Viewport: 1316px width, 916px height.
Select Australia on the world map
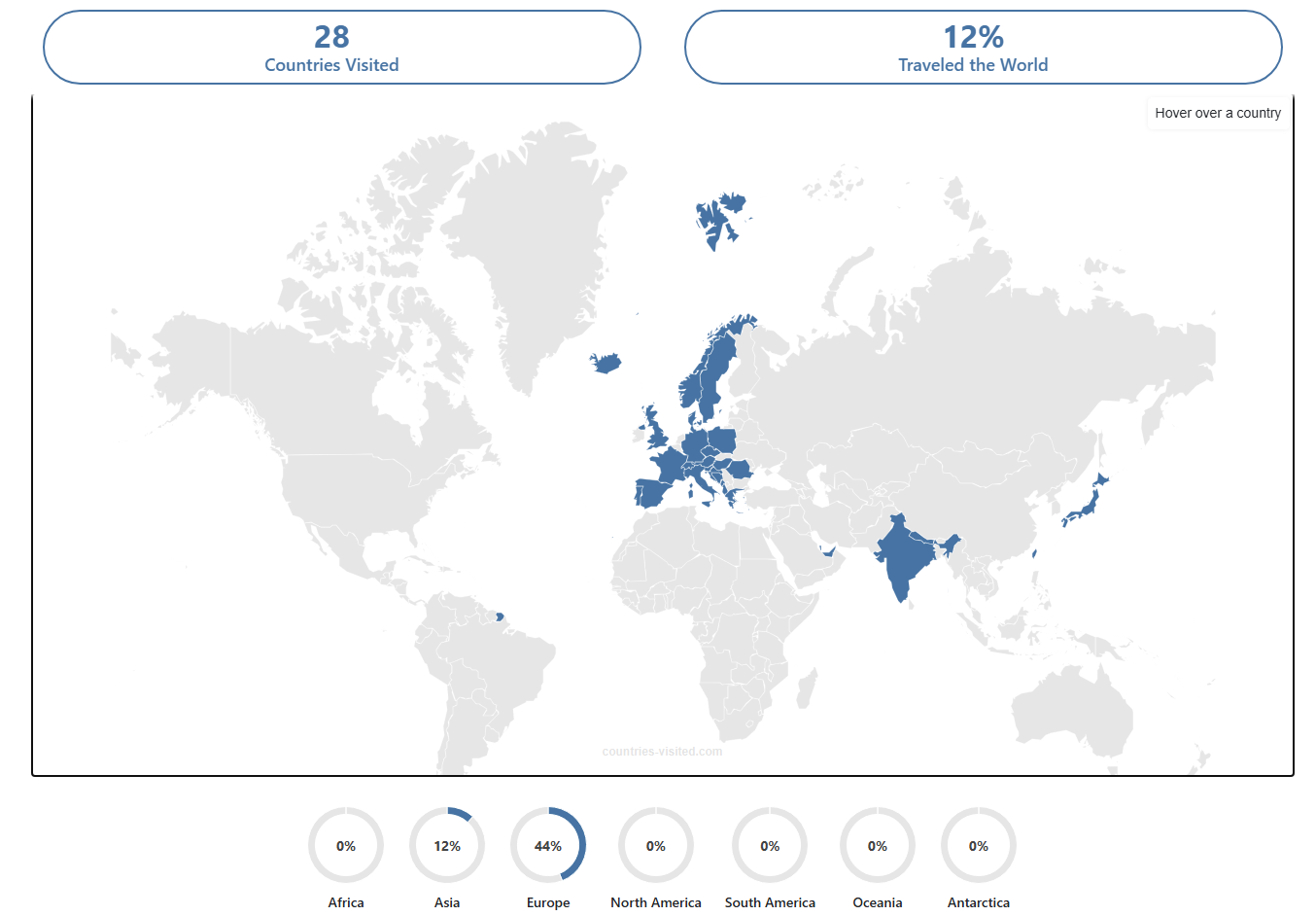point(1074,710)
